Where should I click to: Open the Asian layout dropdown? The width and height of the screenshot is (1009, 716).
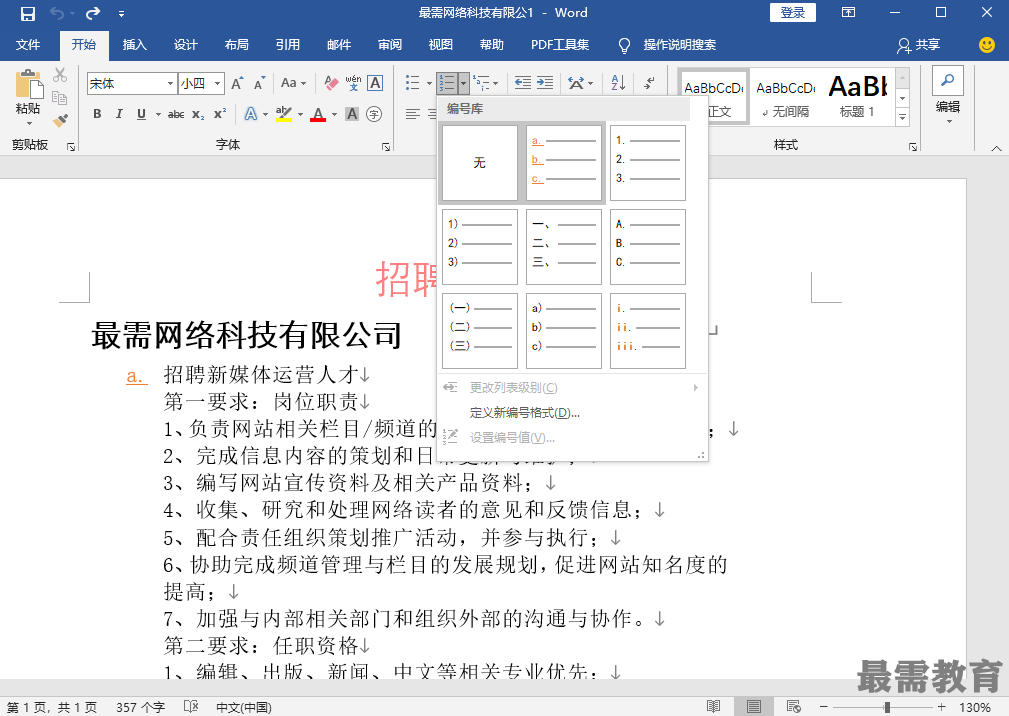click(580, 83)
